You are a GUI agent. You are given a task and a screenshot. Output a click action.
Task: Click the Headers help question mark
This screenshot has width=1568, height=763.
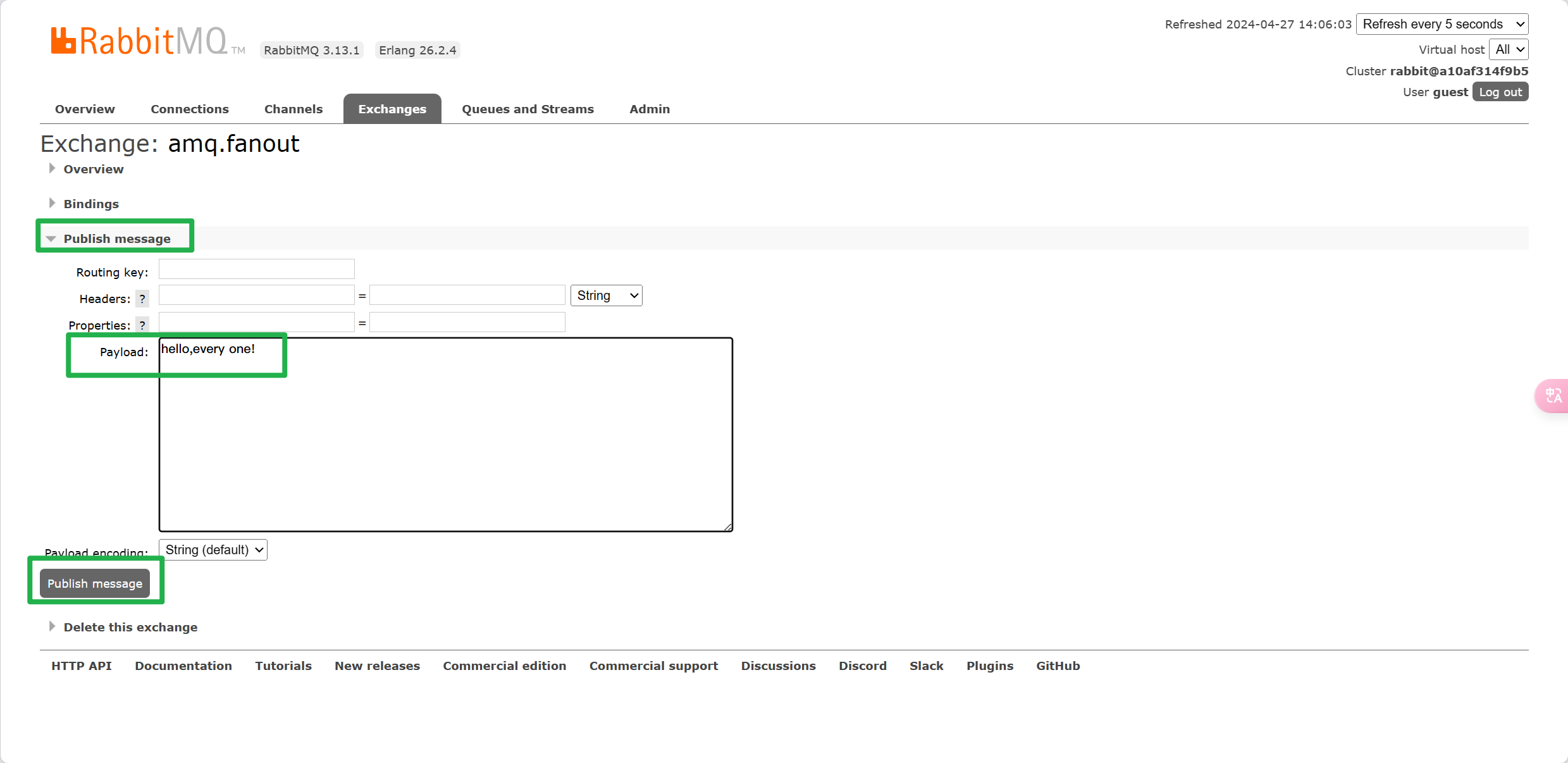(142, 299)
